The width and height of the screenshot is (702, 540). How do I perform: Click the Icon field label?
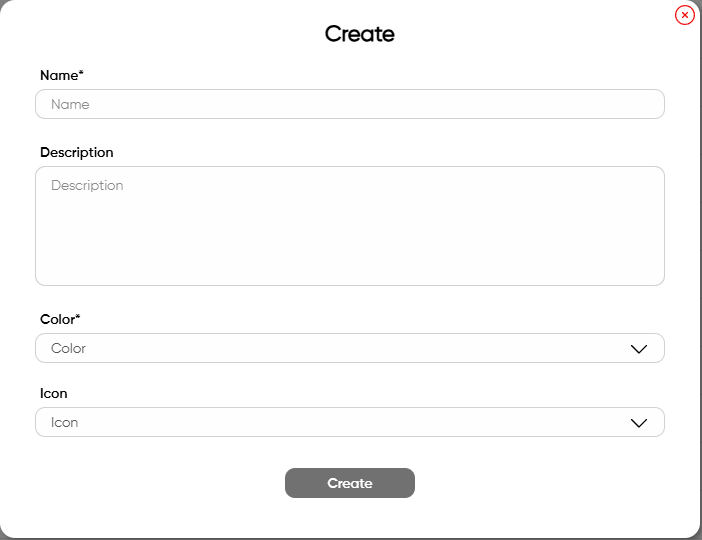(x=54, y=393)
